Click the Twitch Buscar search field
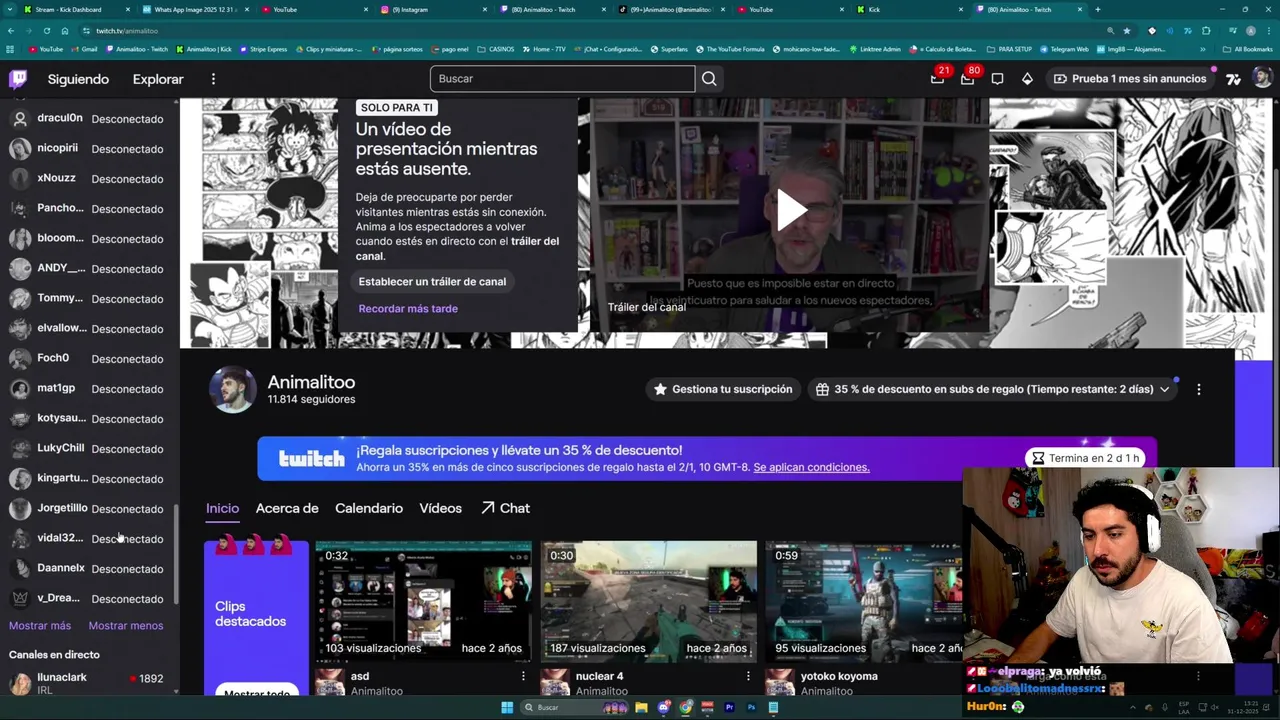Image resolution: width=1280 pixels, height=720 pixels. [x=562, y=79]
